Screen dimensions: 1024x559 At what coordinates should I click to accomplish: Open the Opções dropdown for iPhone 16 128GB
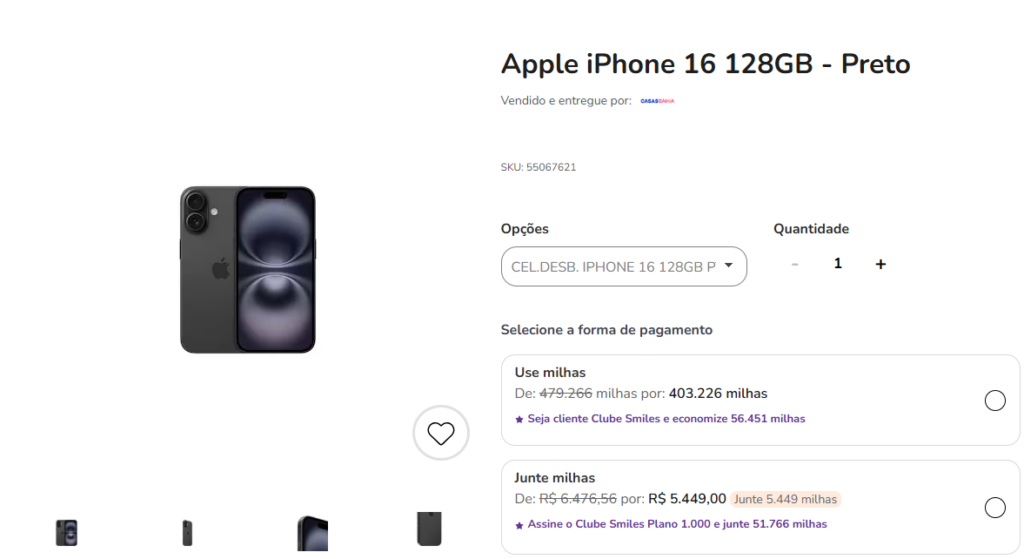pos(612,266)
